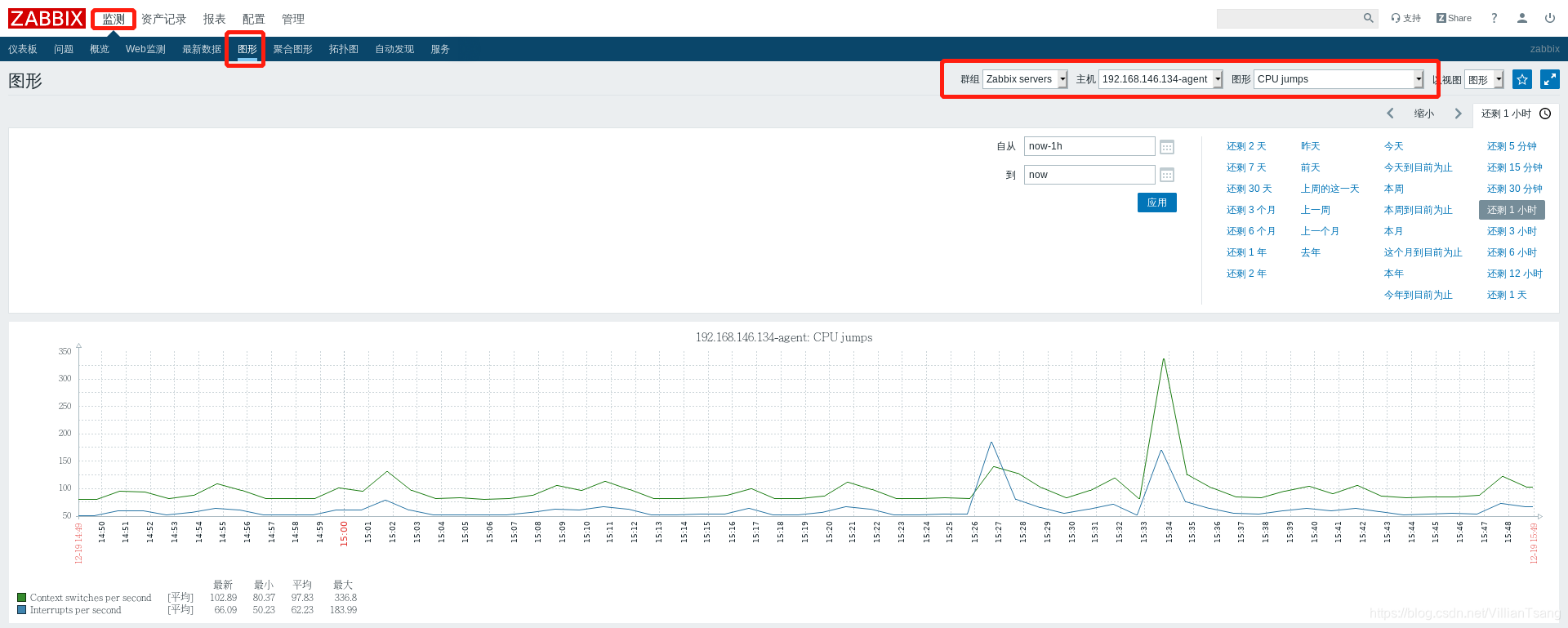
Task: Click the search magnifier icon
Action: coord(1369,18)
